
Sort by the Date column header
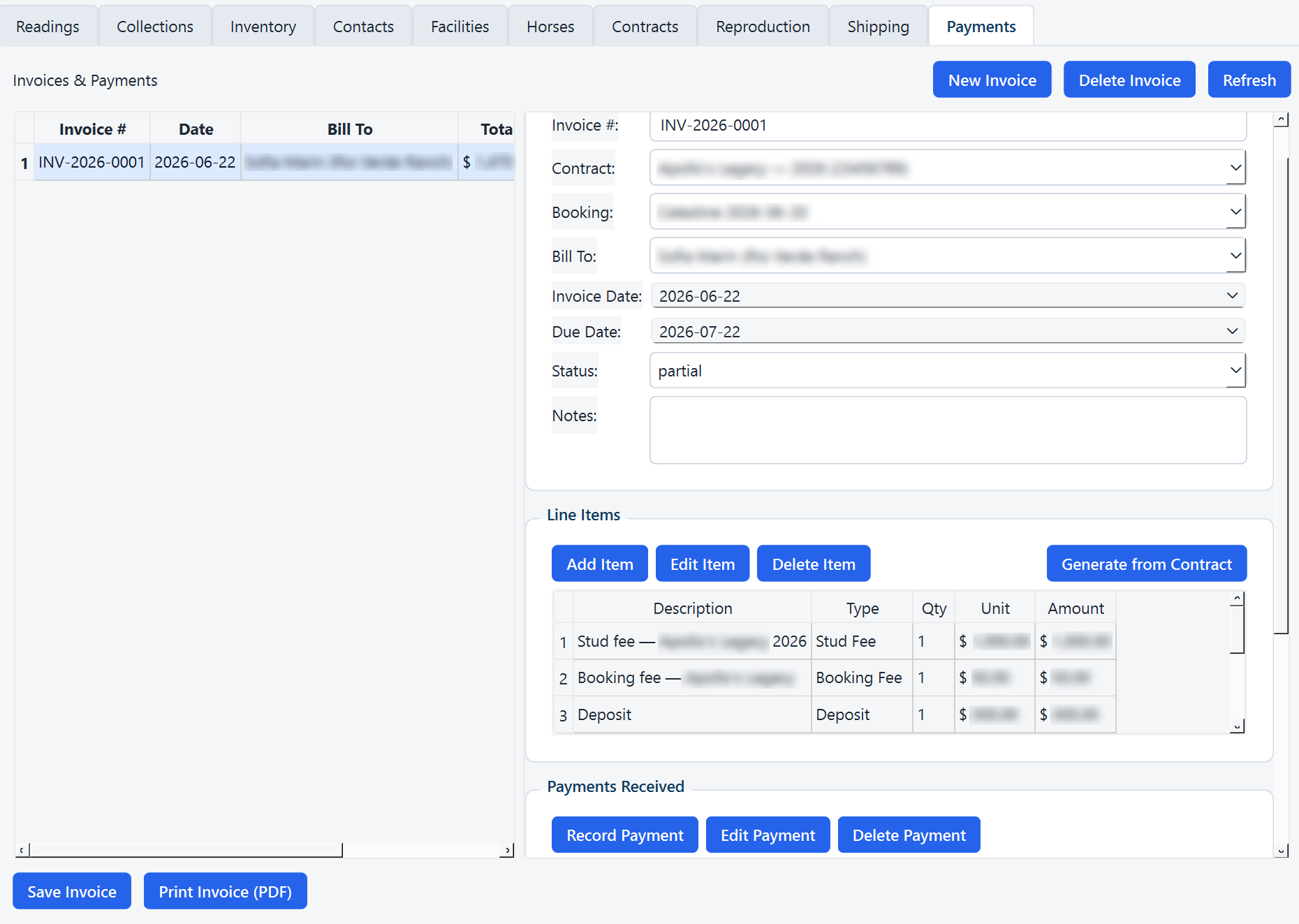click(x=196, y=129)
